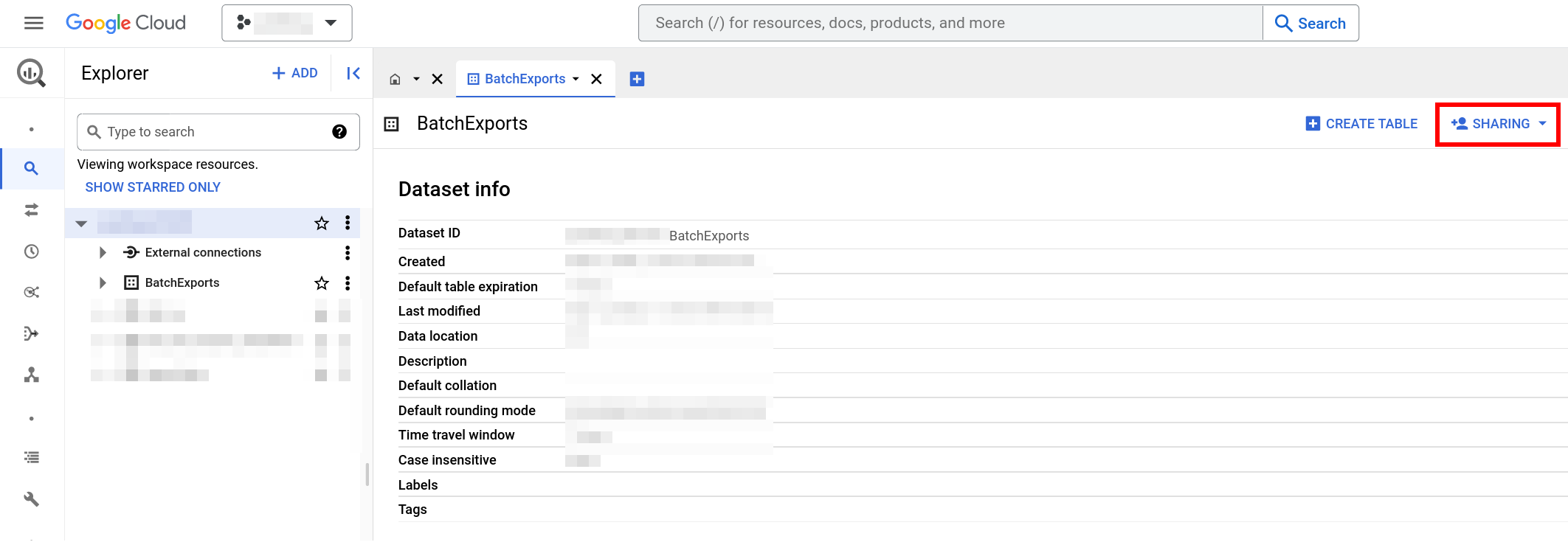Click the blue Search button
The width and height of the screenshot is (1568, 542).
click(1310, 23)
